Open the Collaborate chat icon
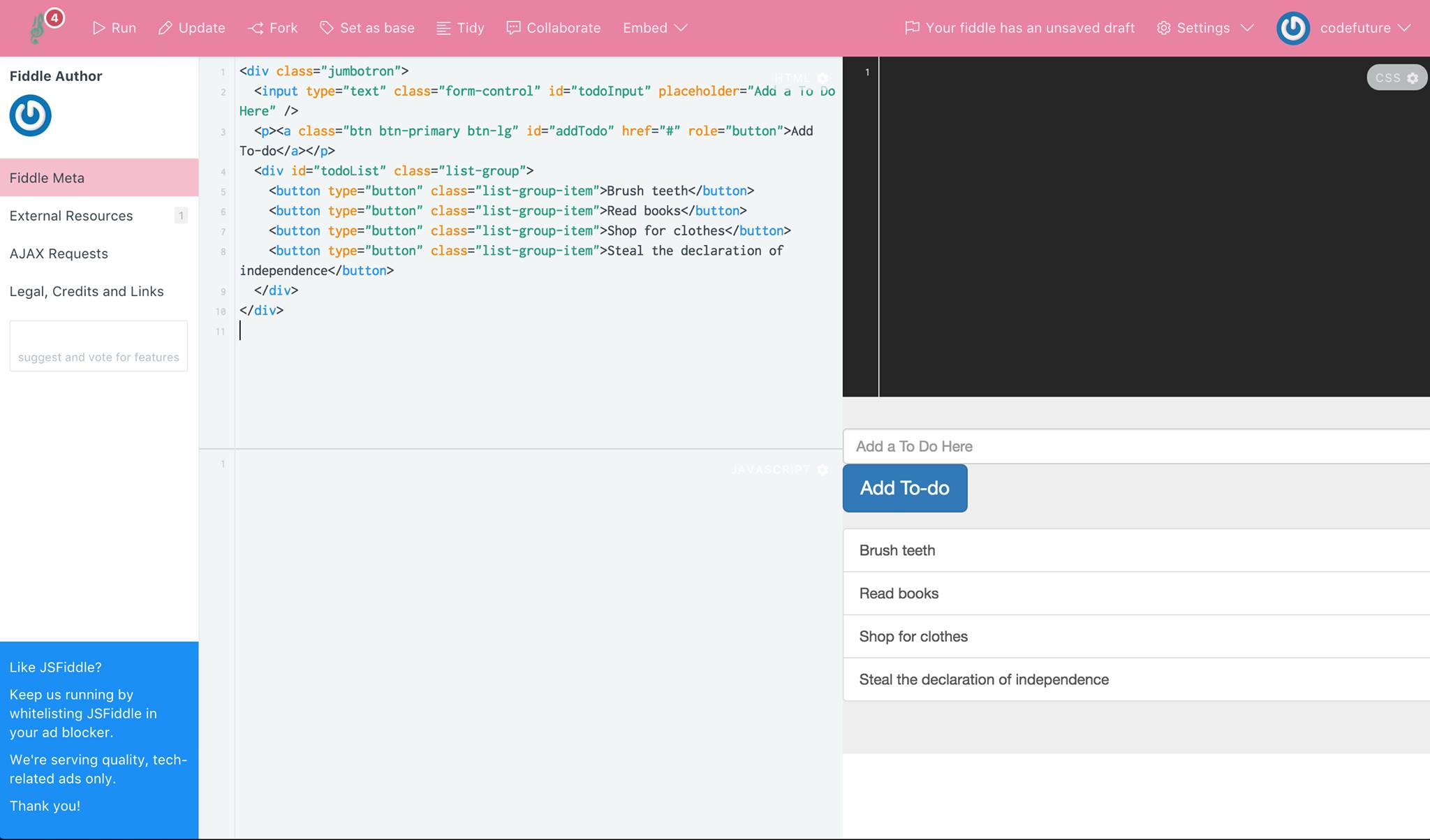 point(513,28)
